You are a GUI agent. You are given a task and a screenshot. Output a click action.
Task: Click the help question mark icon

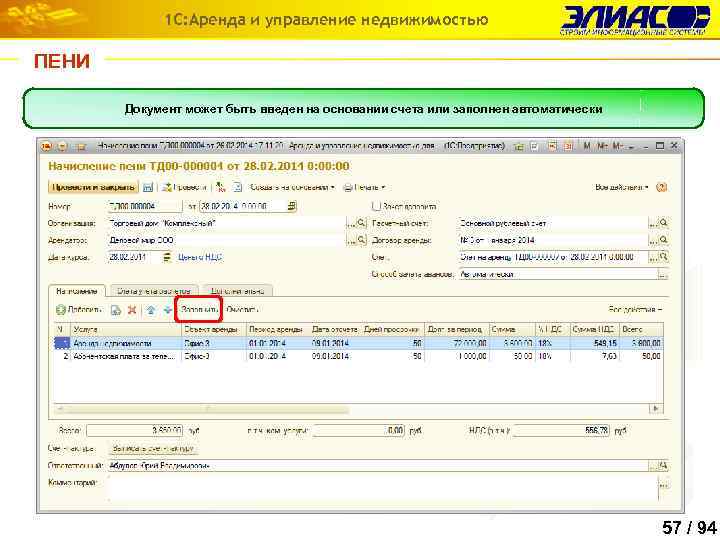tap(661, 187)
